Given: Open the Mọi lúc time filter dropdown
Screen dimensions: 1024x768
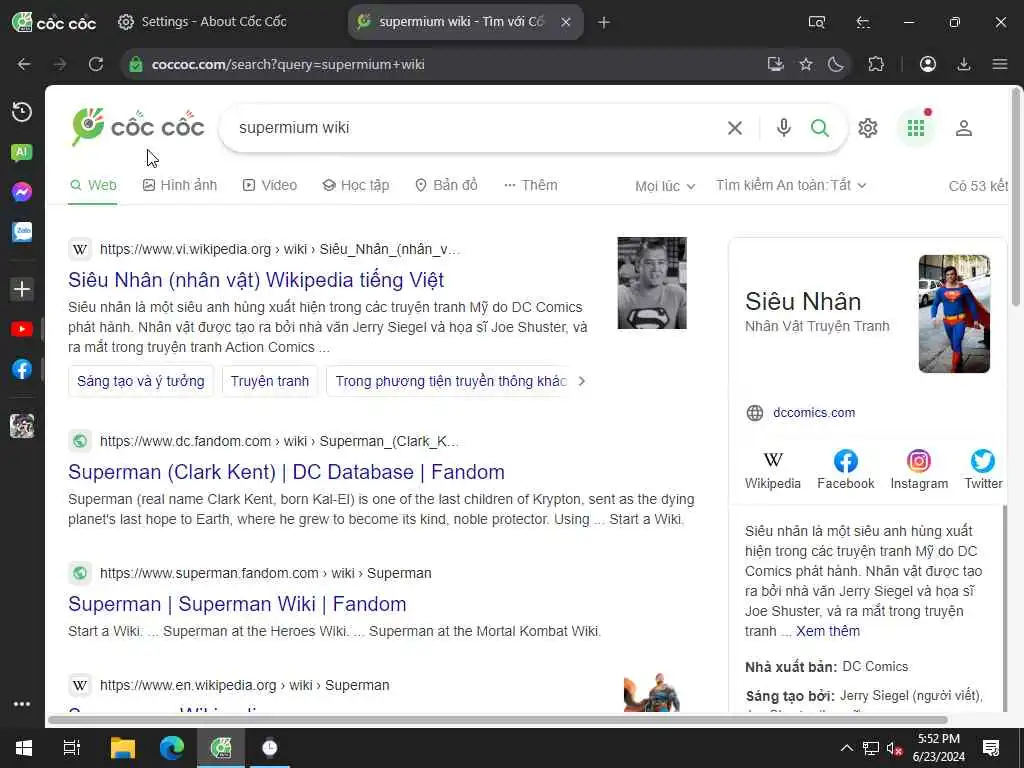Looking at the screenshot, I should pos(665,186).
